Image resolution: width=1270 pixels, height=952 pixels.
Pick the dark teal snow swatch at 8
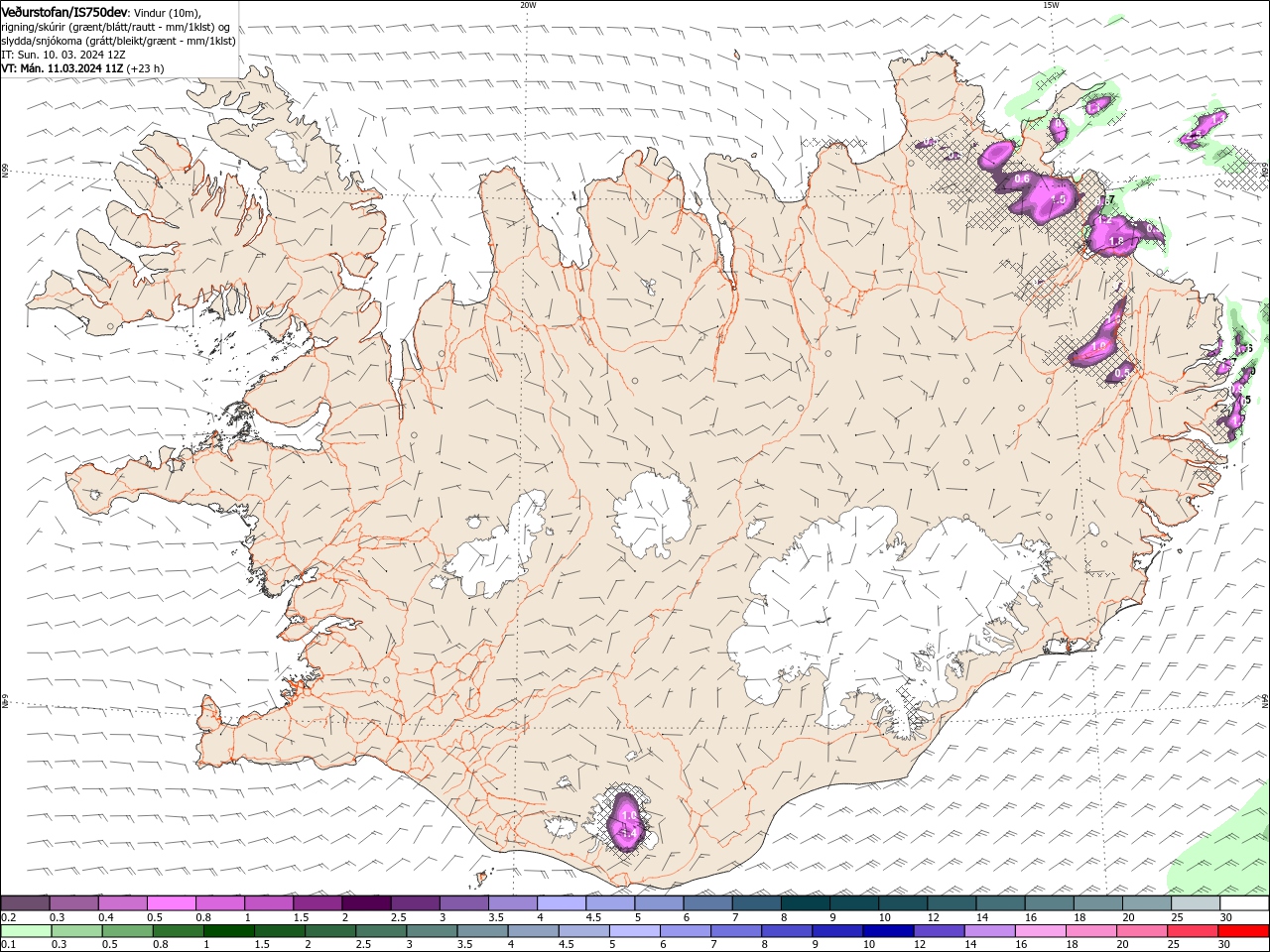pyautogui.click(x=805, y=903)
